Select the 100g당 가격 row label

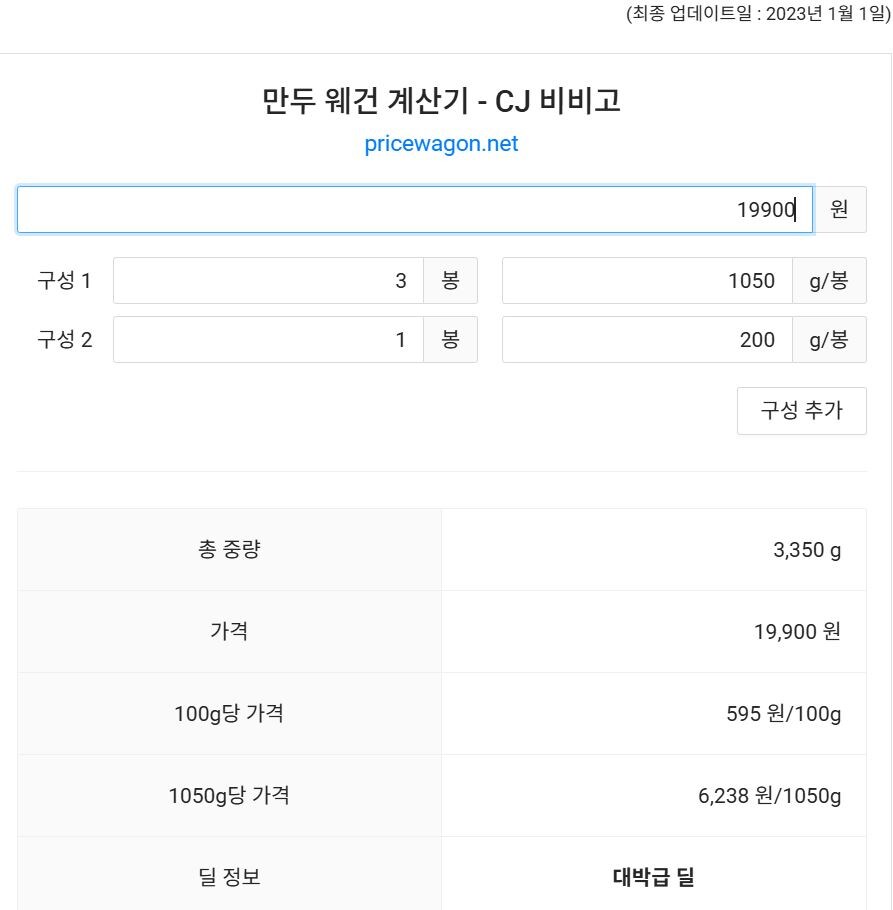point(227,713)
